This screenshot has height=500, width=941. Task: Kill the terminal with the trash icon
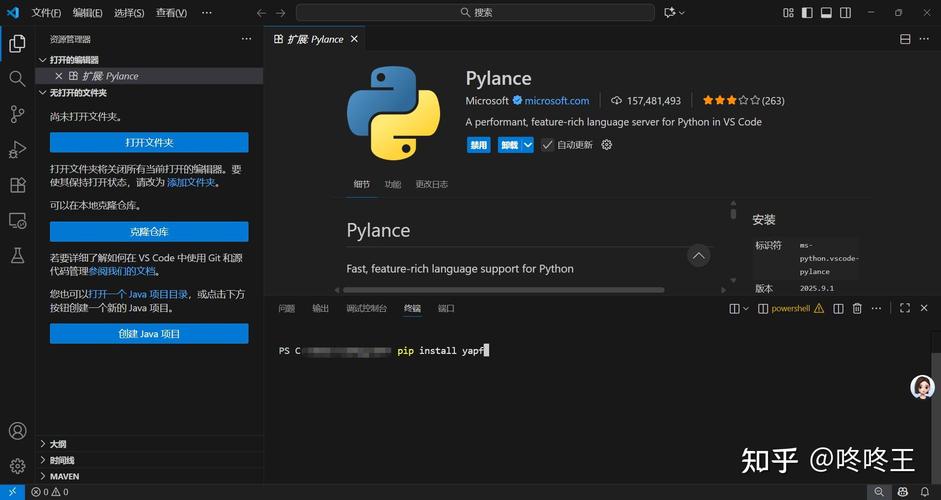(x=857, y=309)
